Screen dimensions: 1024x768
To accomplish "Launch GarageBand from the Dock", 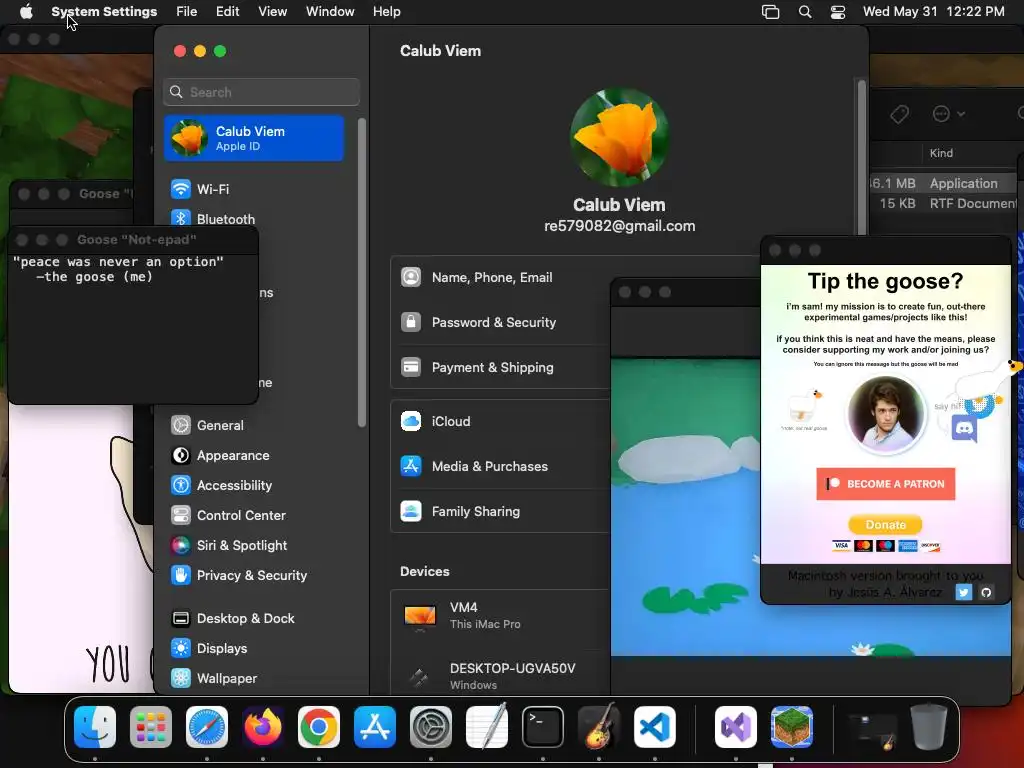I will click(599, 726).
